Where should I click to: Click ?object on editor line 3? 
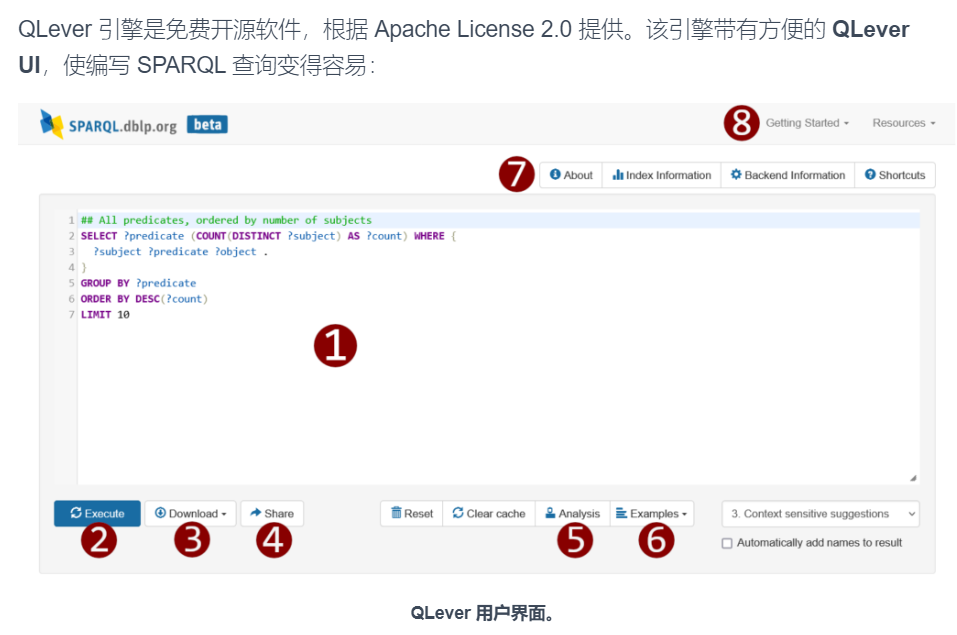pos(236,252)
